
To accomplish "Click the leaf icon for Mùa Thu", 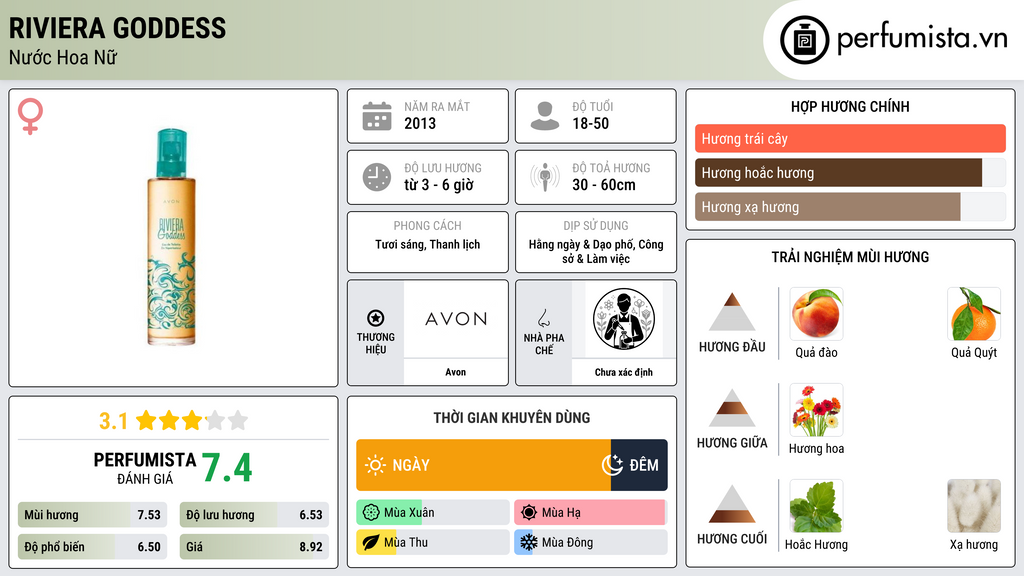I will click(371, 542).
